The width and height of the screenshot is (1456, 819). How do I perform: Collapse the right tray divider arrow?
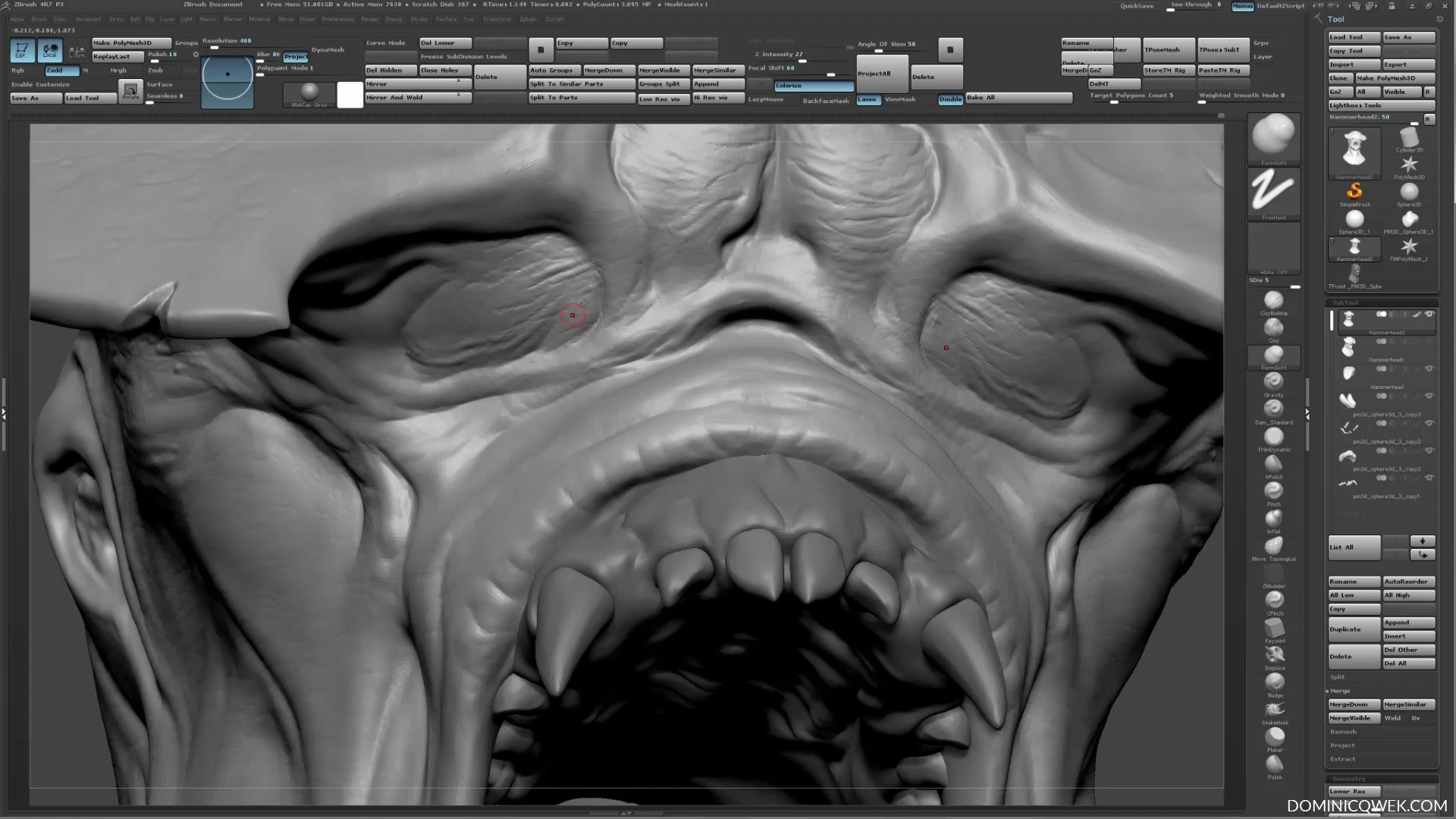(x=1307, y=414)
